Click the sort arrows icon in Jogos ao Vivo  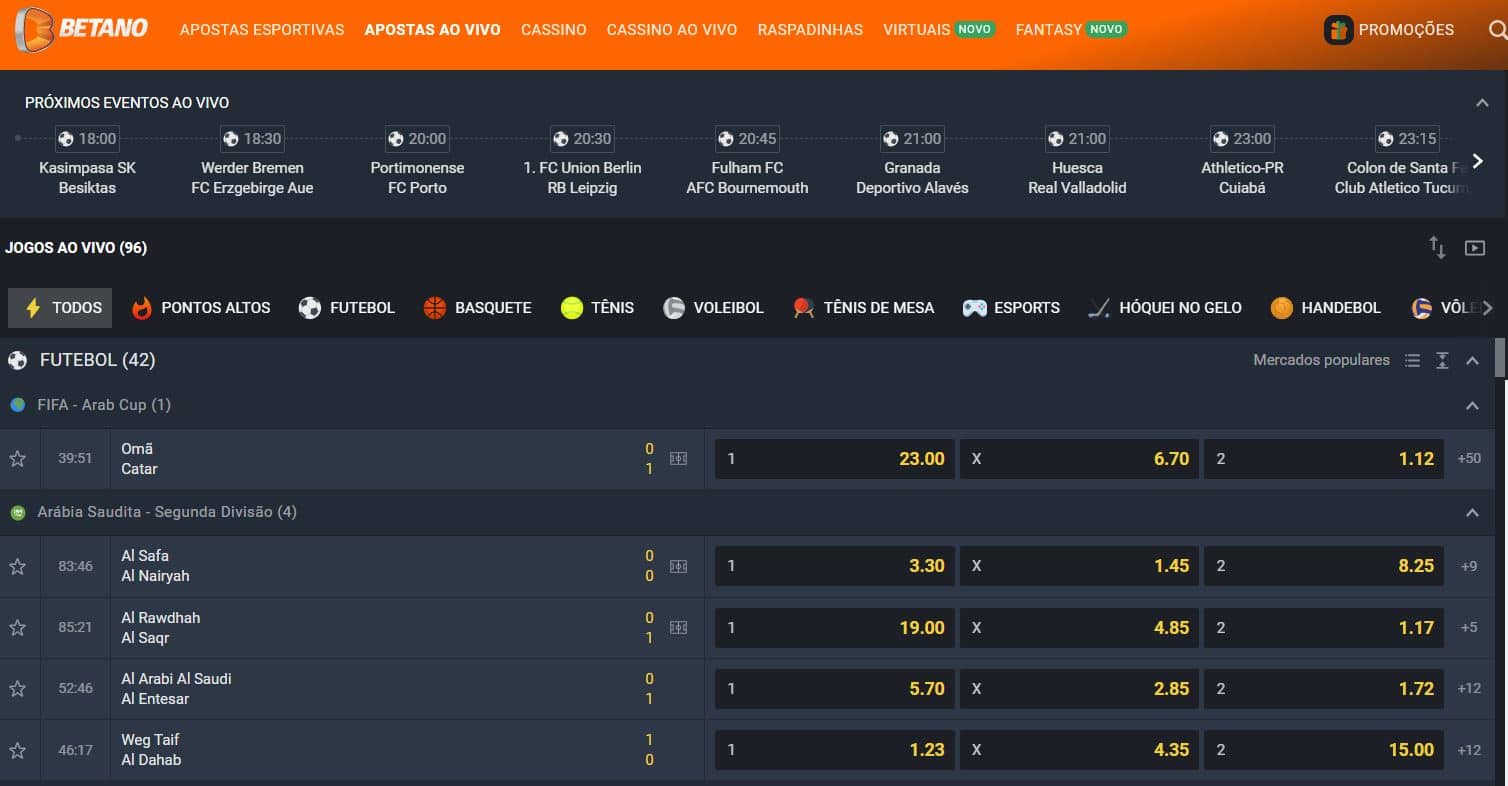click(1437, 248)
